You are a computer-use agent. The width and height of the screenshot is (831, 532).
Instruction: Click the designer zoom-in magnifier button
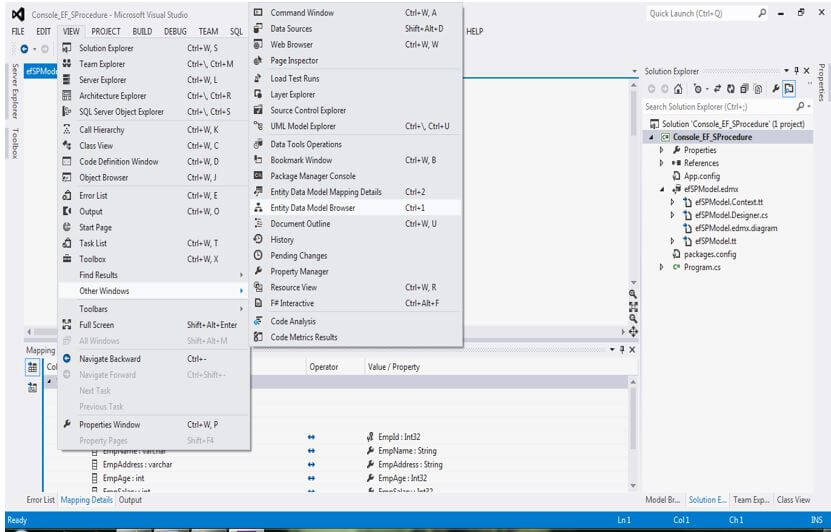(x=633, y=294)
